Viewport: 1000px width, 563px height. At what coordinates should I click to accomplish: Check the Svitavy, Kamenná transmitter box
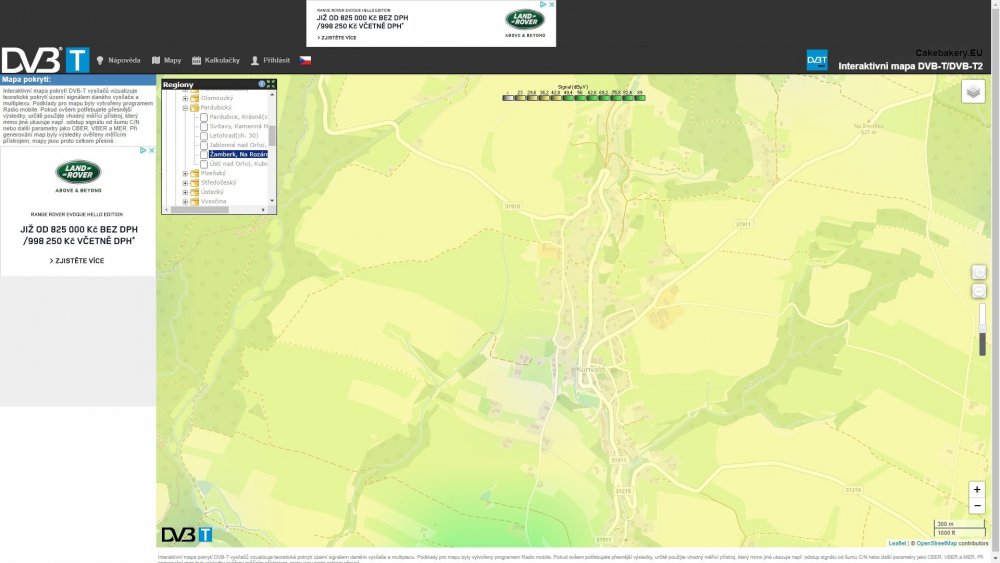point(204,127)
